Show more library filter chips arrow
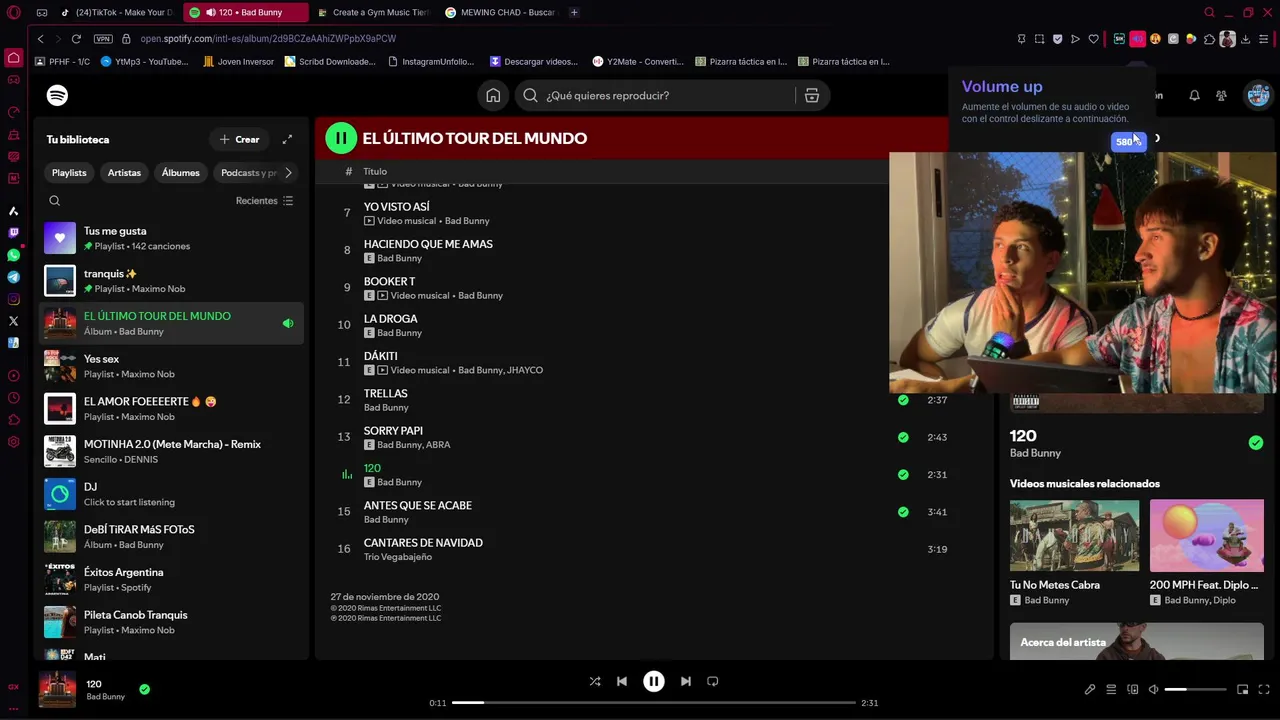 (x=288, y=173)
